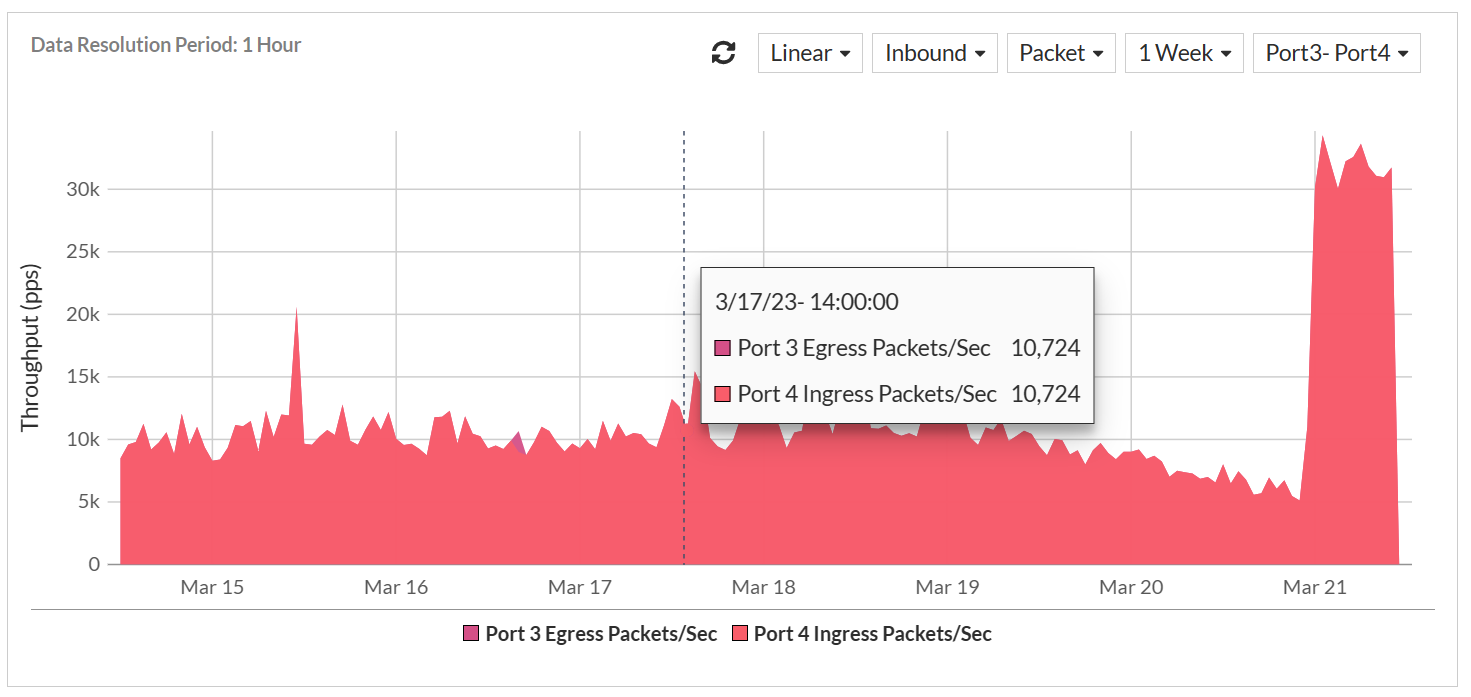This screenshot has width=1471, height=697.
Task: Open the Linear scale dropdown
Action: coord(810,52)
